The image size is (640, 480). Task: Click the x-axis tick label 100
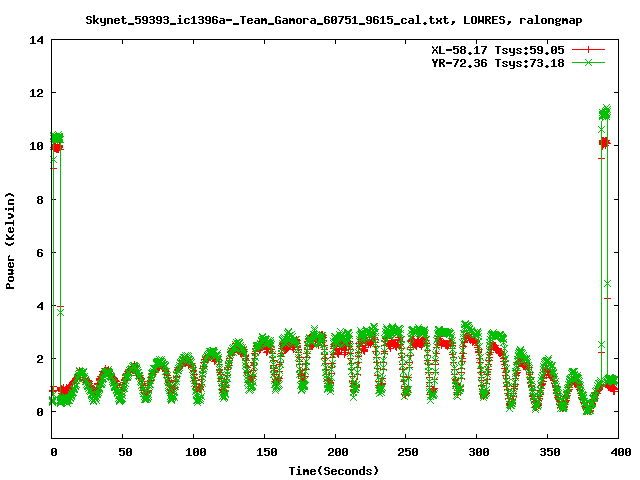click(196, 452)
